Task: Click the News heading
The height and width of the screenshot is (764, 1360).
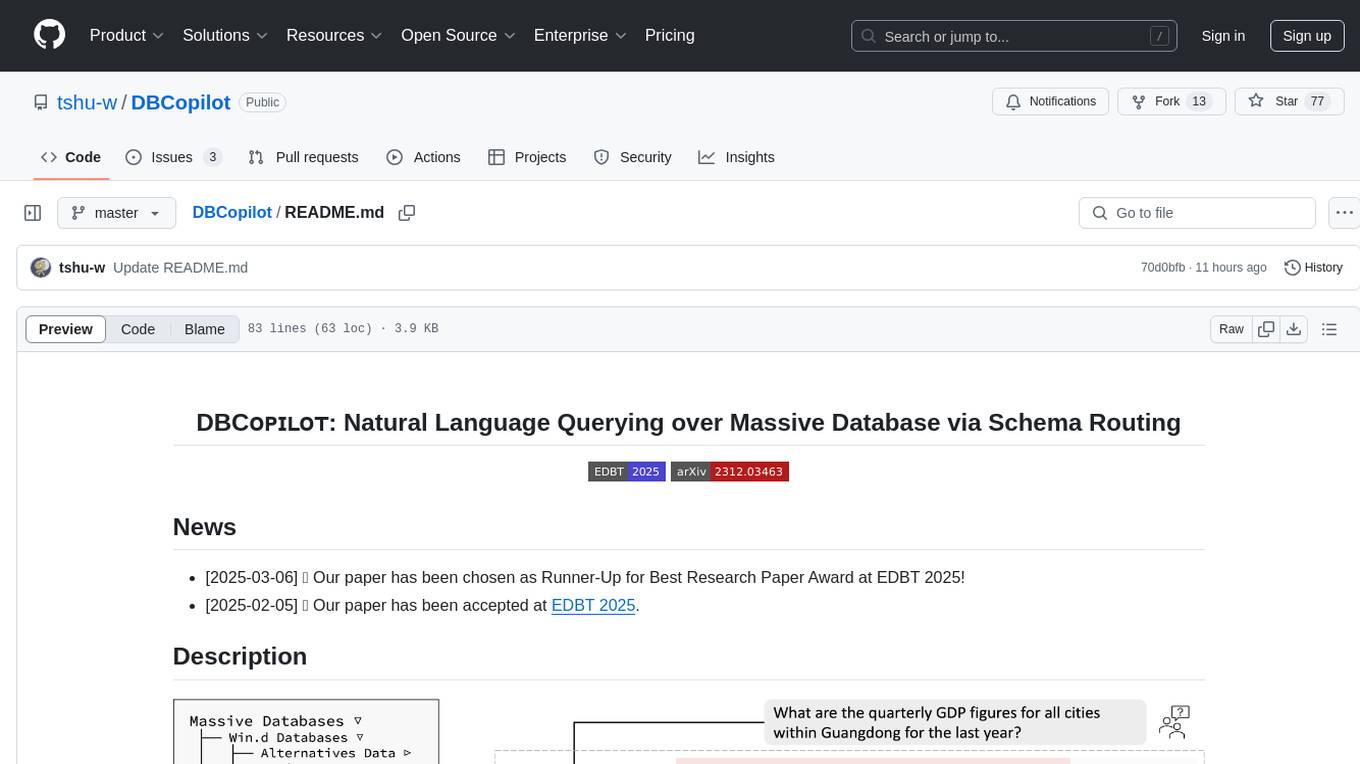Action: click(205, 527)
